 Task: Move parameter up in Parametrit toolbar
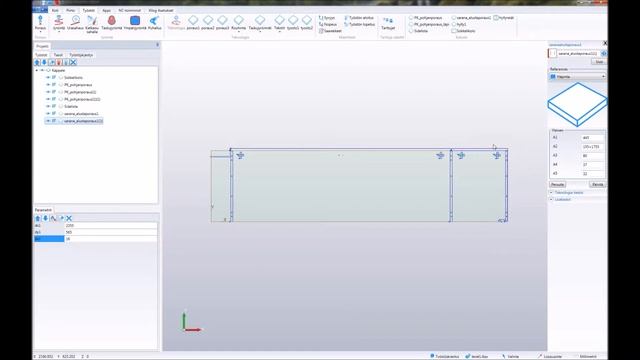(38, 218)
